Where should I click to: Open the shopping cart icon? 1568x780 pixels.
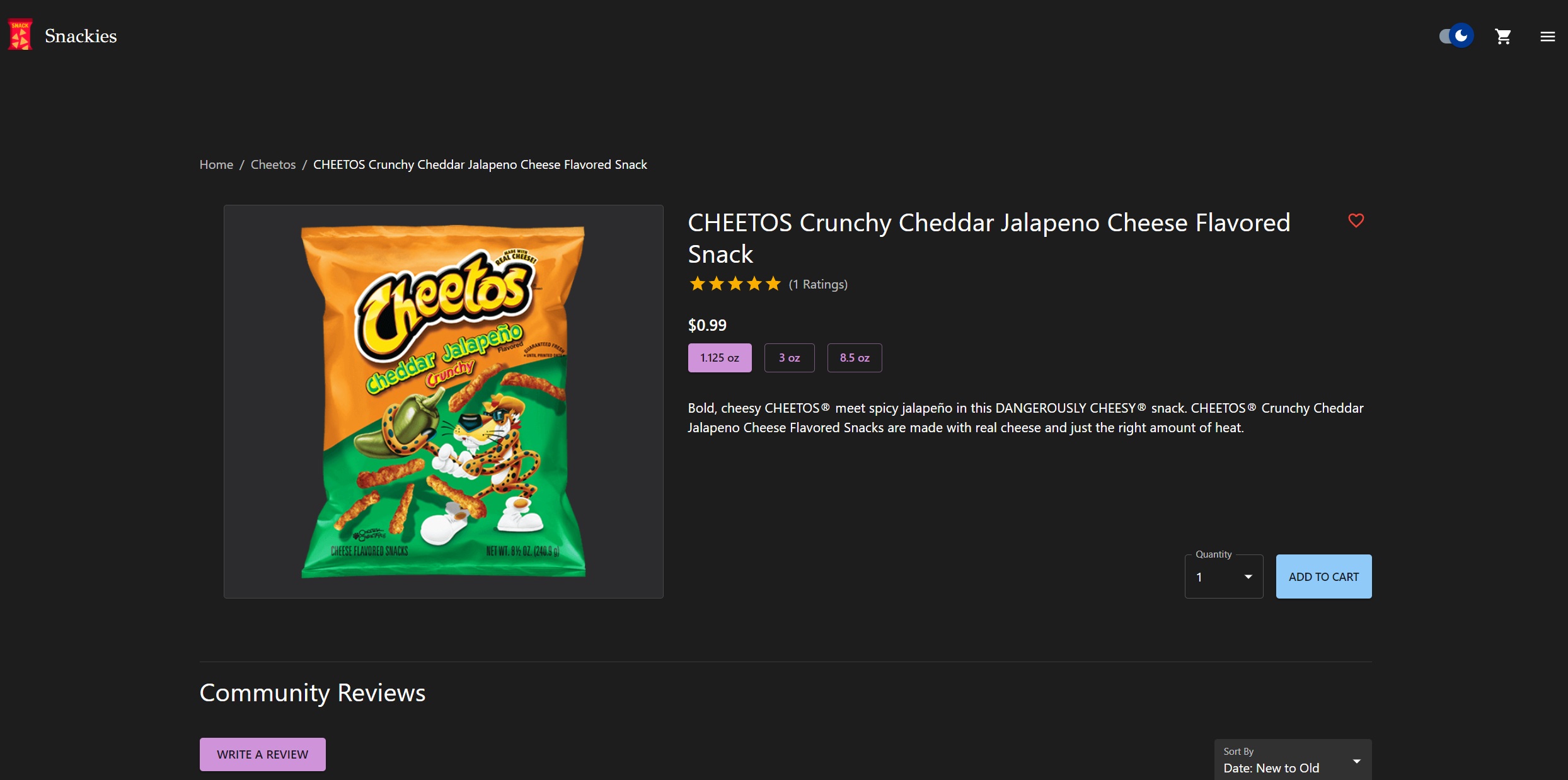point(1503,37)
